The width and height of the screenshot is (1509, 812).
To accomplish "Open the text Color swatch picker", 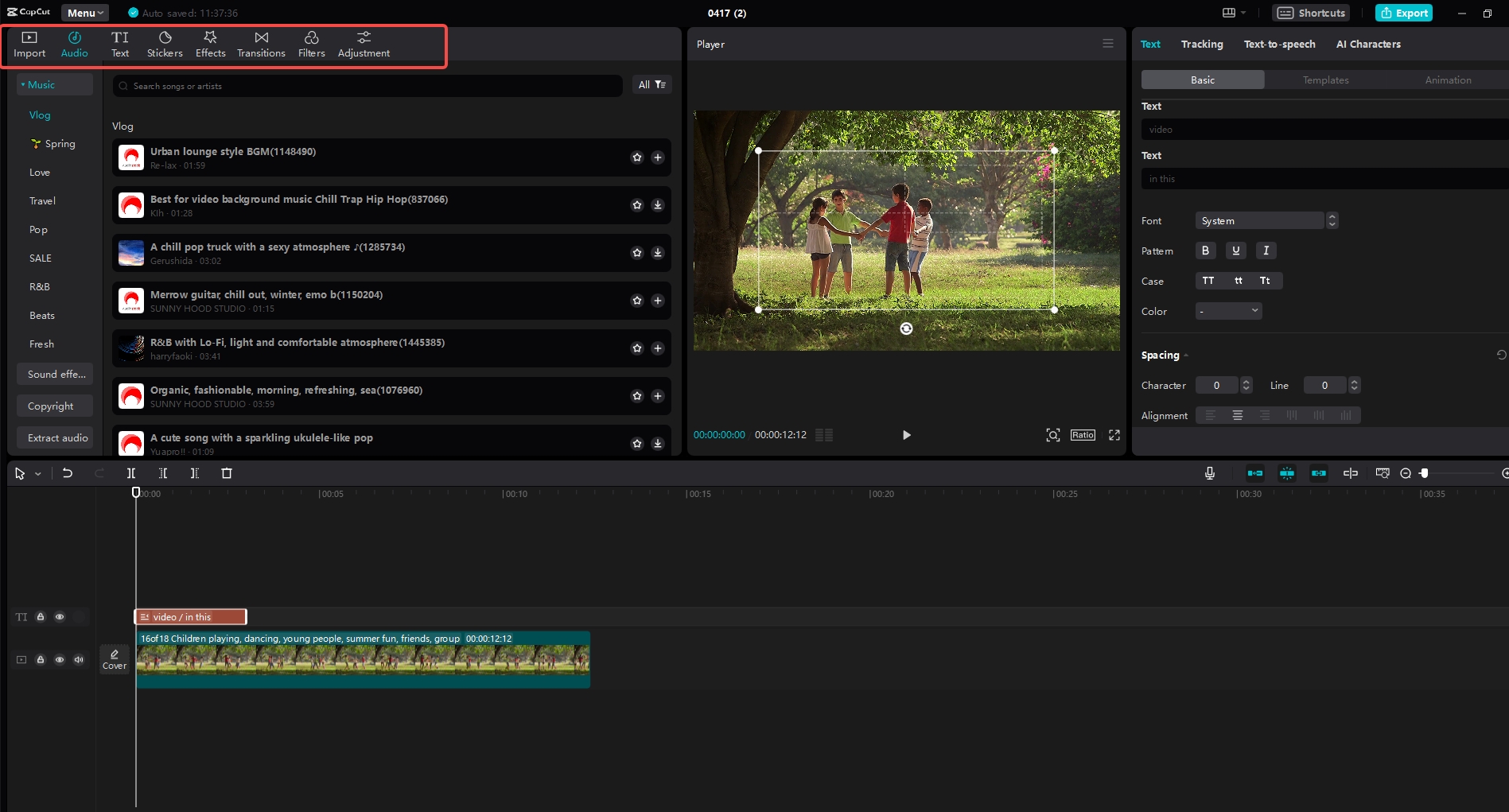I will click(x=1227, y=311).
